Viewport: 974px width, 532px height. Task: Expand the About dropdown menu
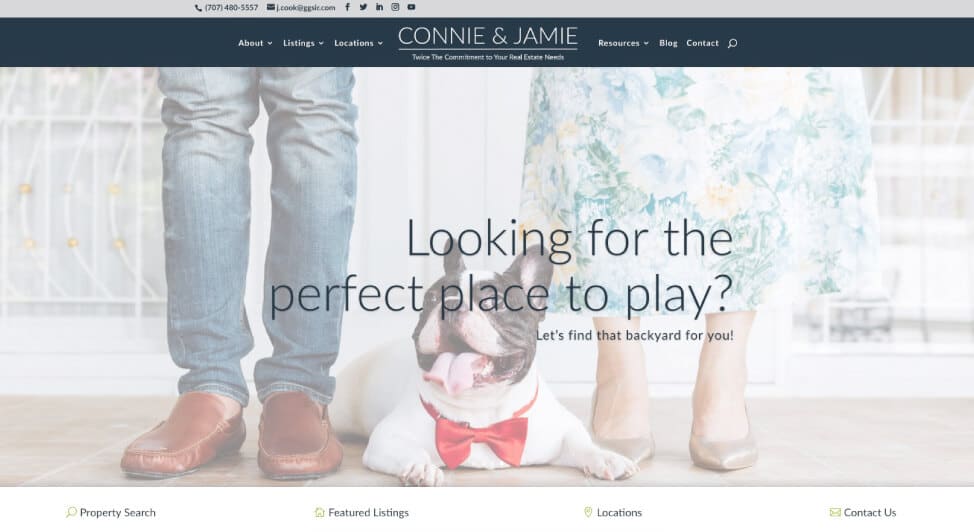click(x=255, y=44)
